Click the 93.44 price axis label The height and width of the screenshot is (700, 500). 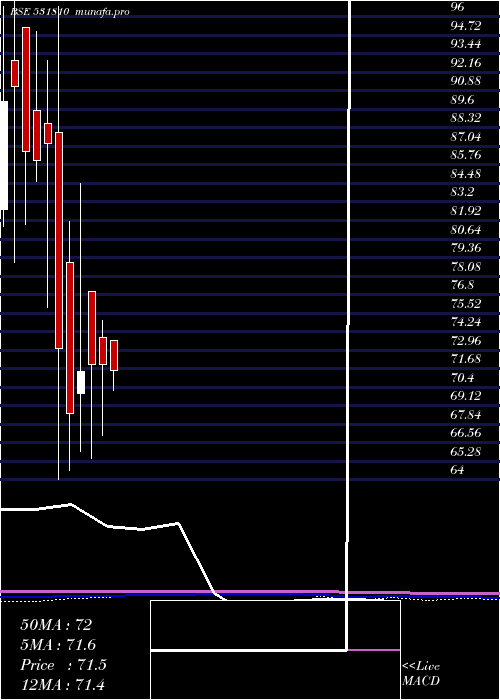point(466,44)
